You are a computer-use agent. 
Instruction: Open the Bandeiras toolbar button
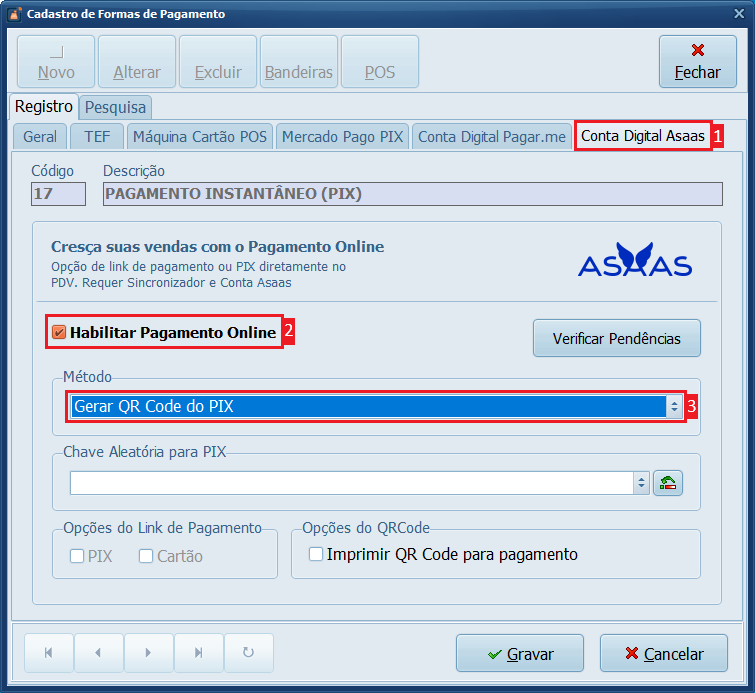click(x=299, y=62)
